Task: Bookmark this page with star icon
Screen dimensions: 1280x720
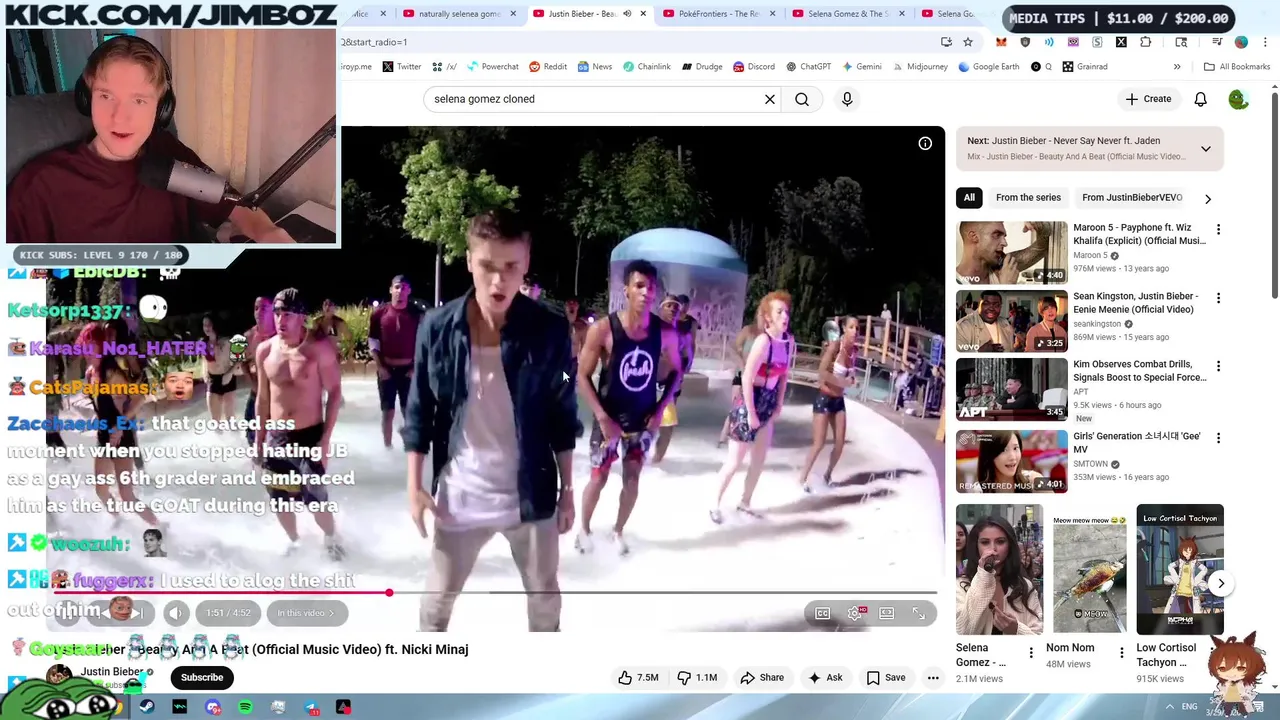Action: 968,42
